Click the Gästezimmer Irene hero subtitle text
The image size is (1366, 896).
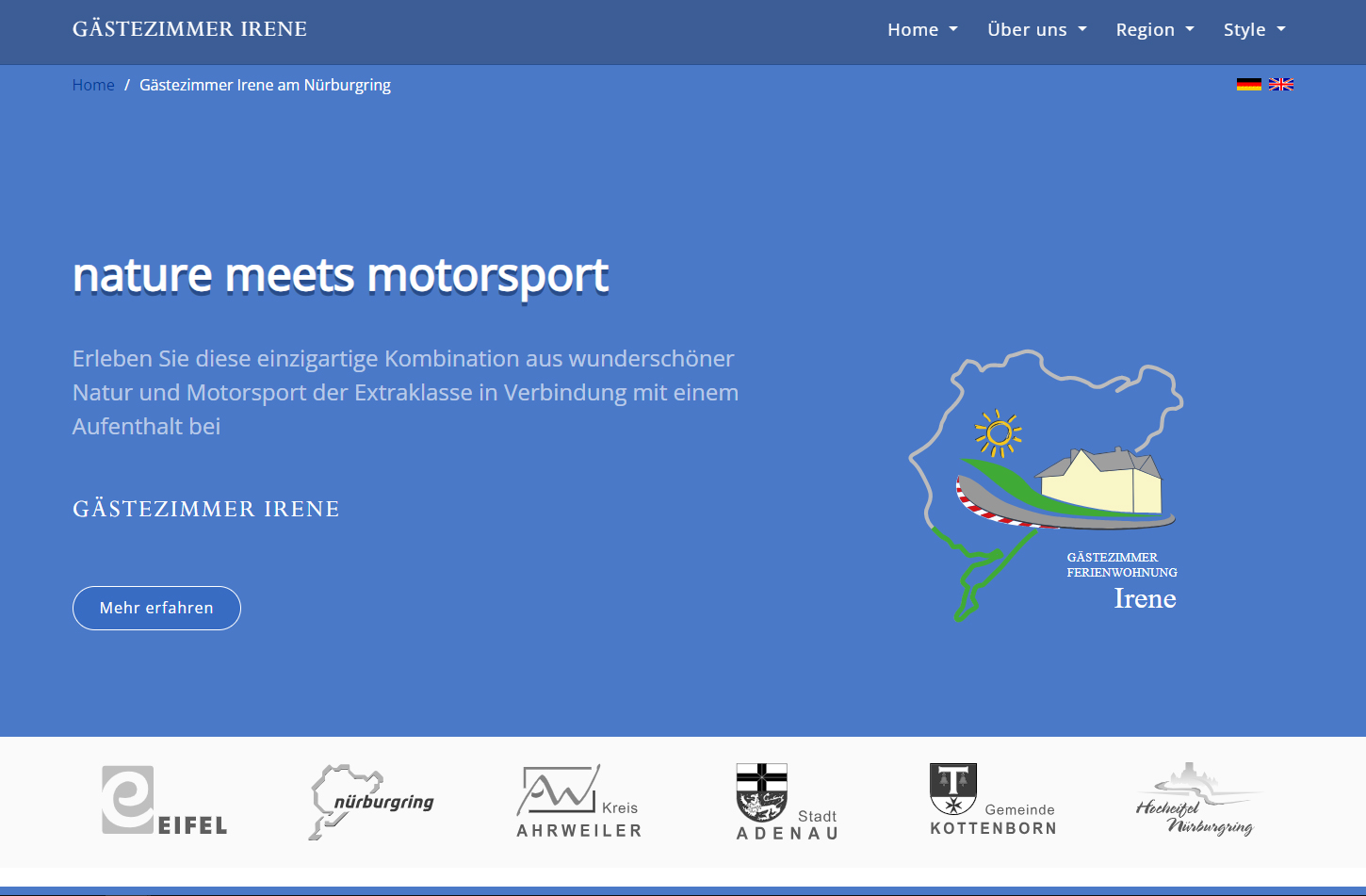205,509
